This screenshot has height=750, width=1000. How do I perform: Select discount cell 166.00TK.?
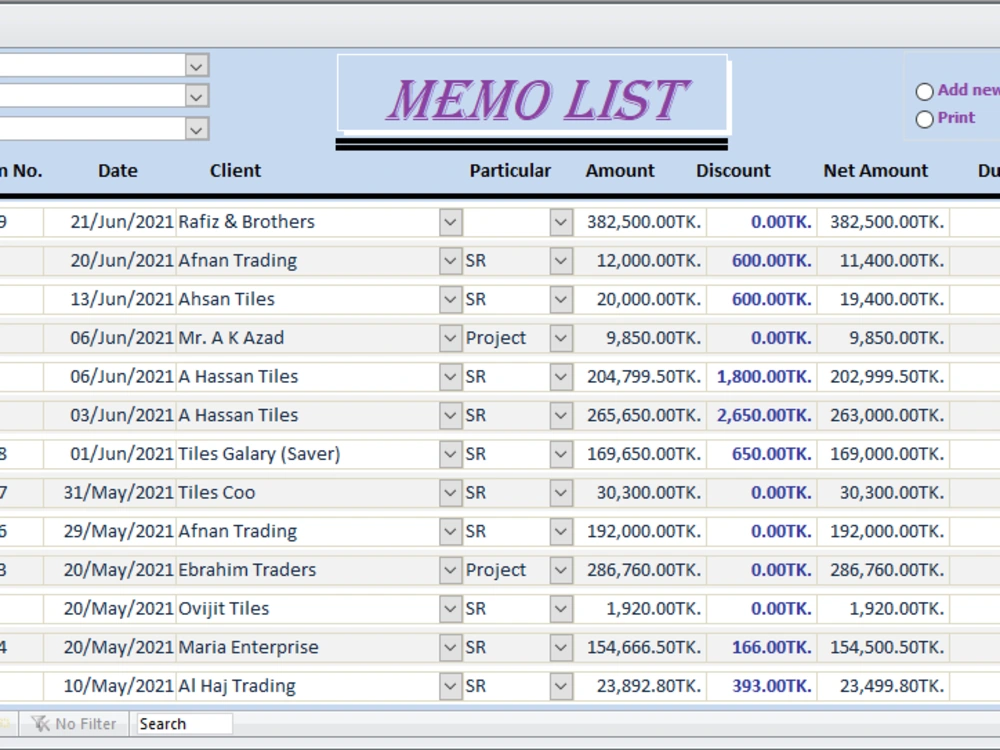tap(761, 647)
